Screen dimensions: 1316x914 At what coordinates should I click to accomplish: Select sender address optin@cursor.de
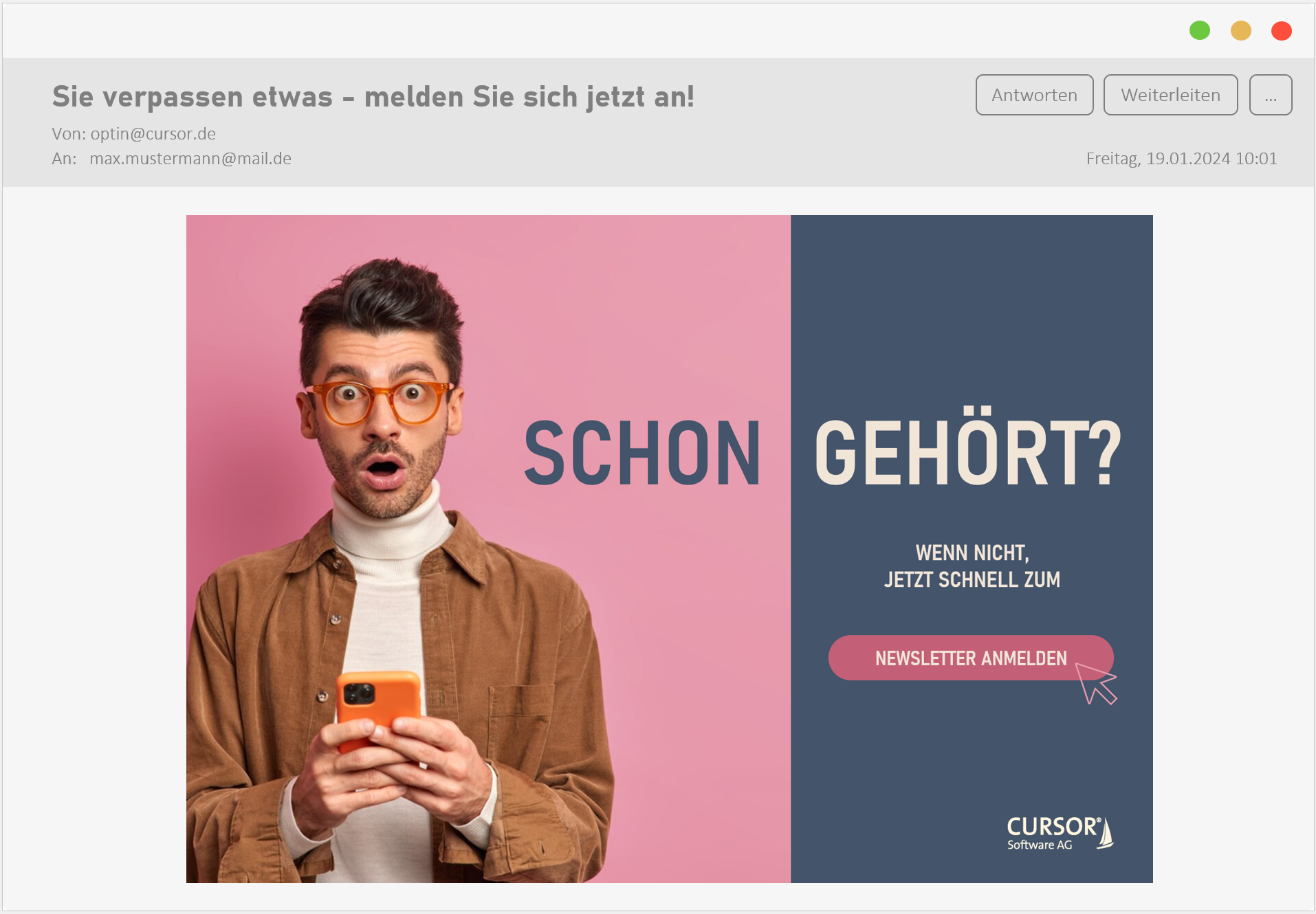pyautogui.click(x=153, y=133)
